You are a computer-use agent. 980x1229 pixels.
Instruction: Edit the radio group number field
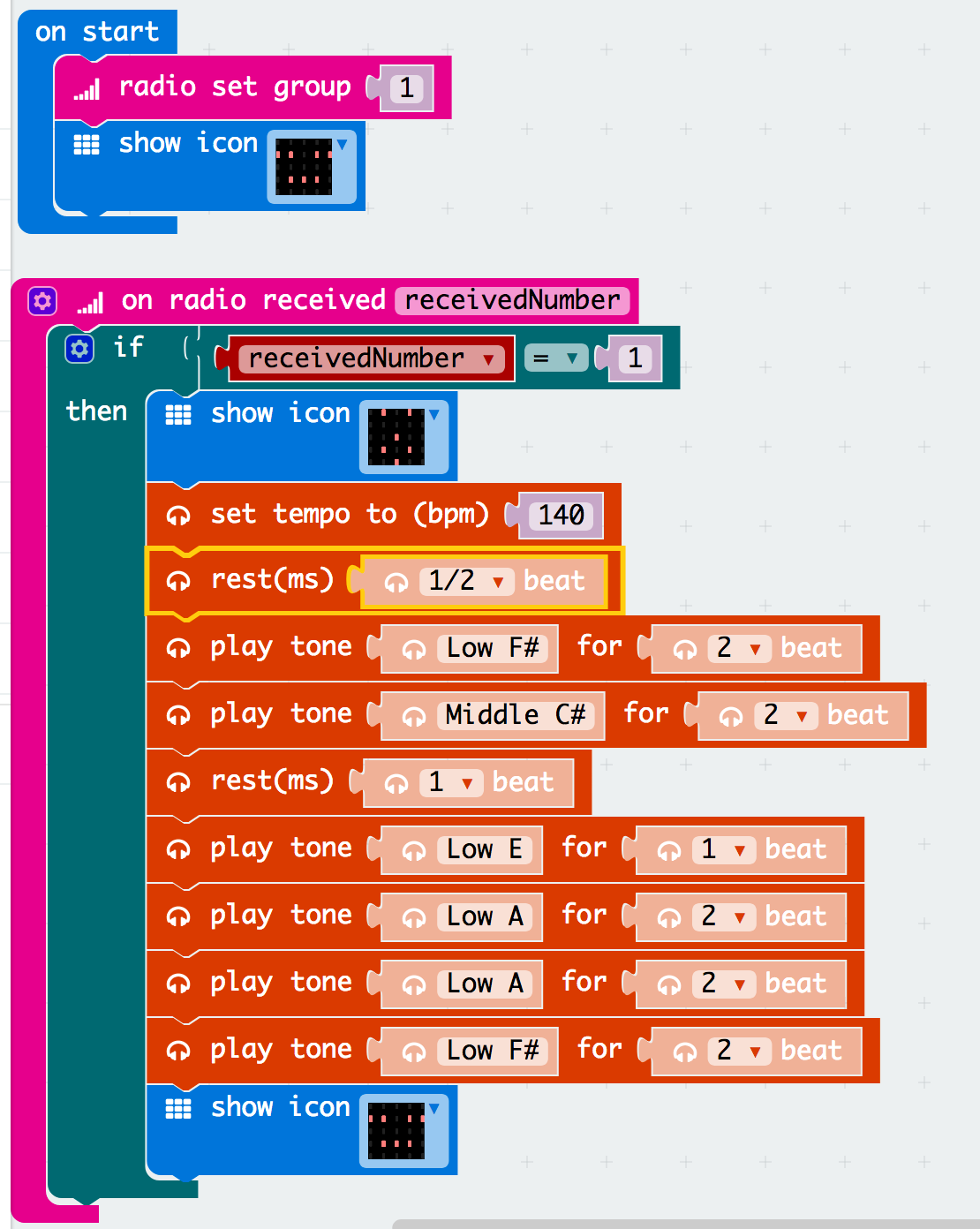406,88
